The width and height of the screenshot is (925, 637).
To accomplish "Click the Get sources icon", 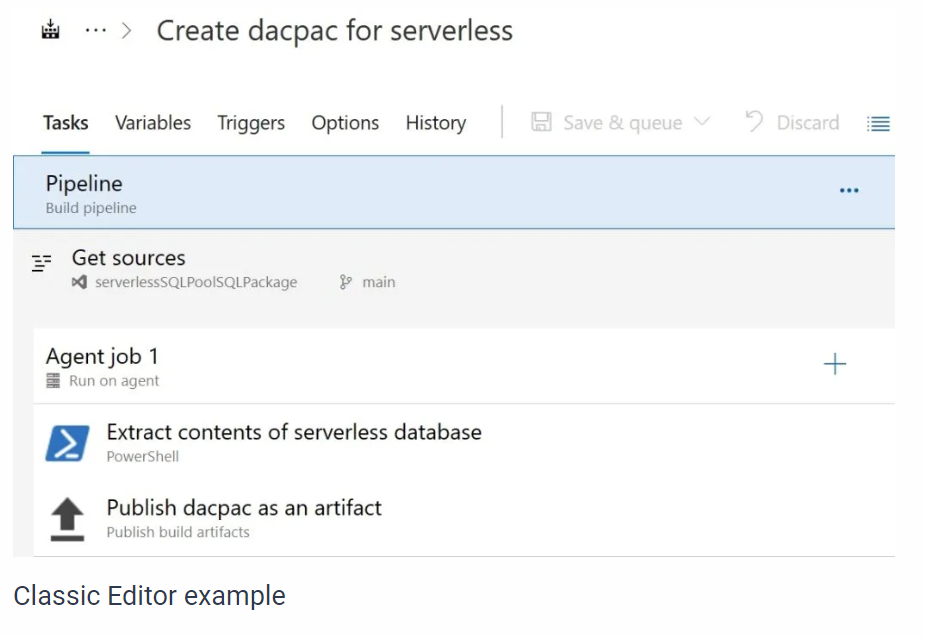I will (42, 263).
